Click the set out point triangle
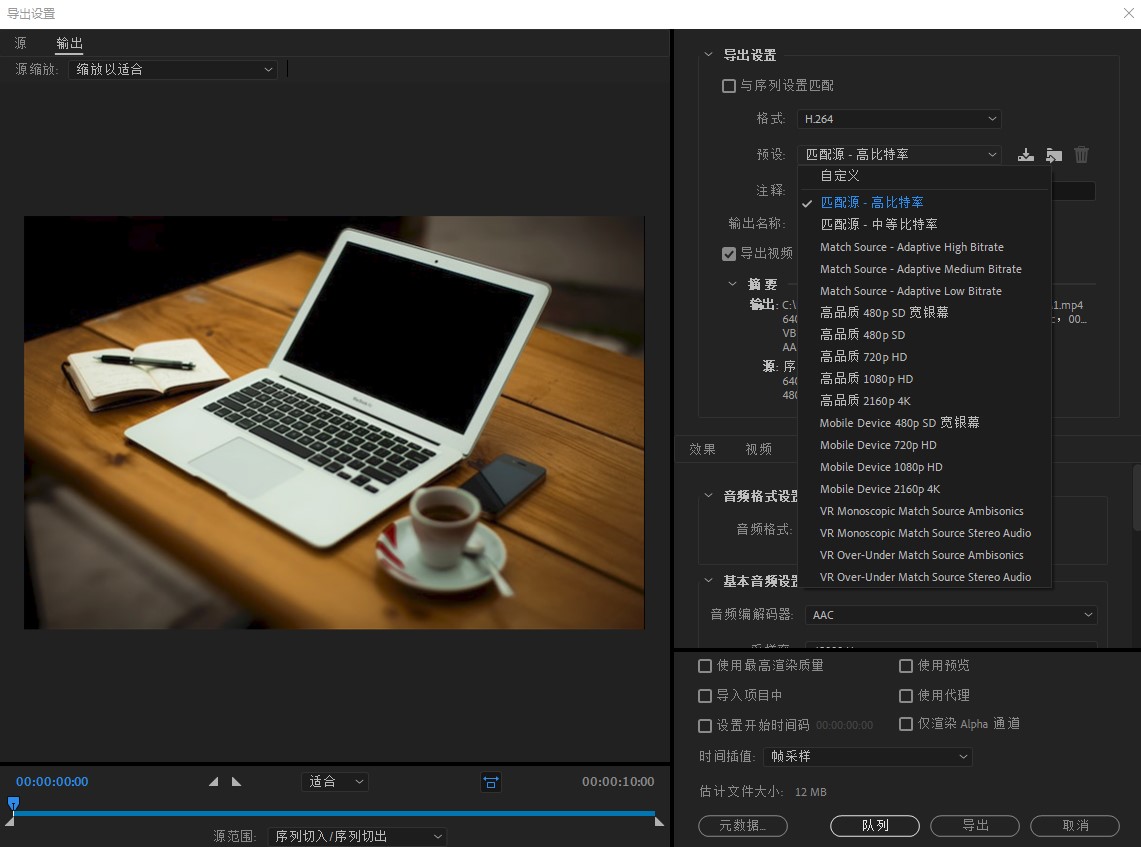This screenshot has width=1141, height=847. 236,782
